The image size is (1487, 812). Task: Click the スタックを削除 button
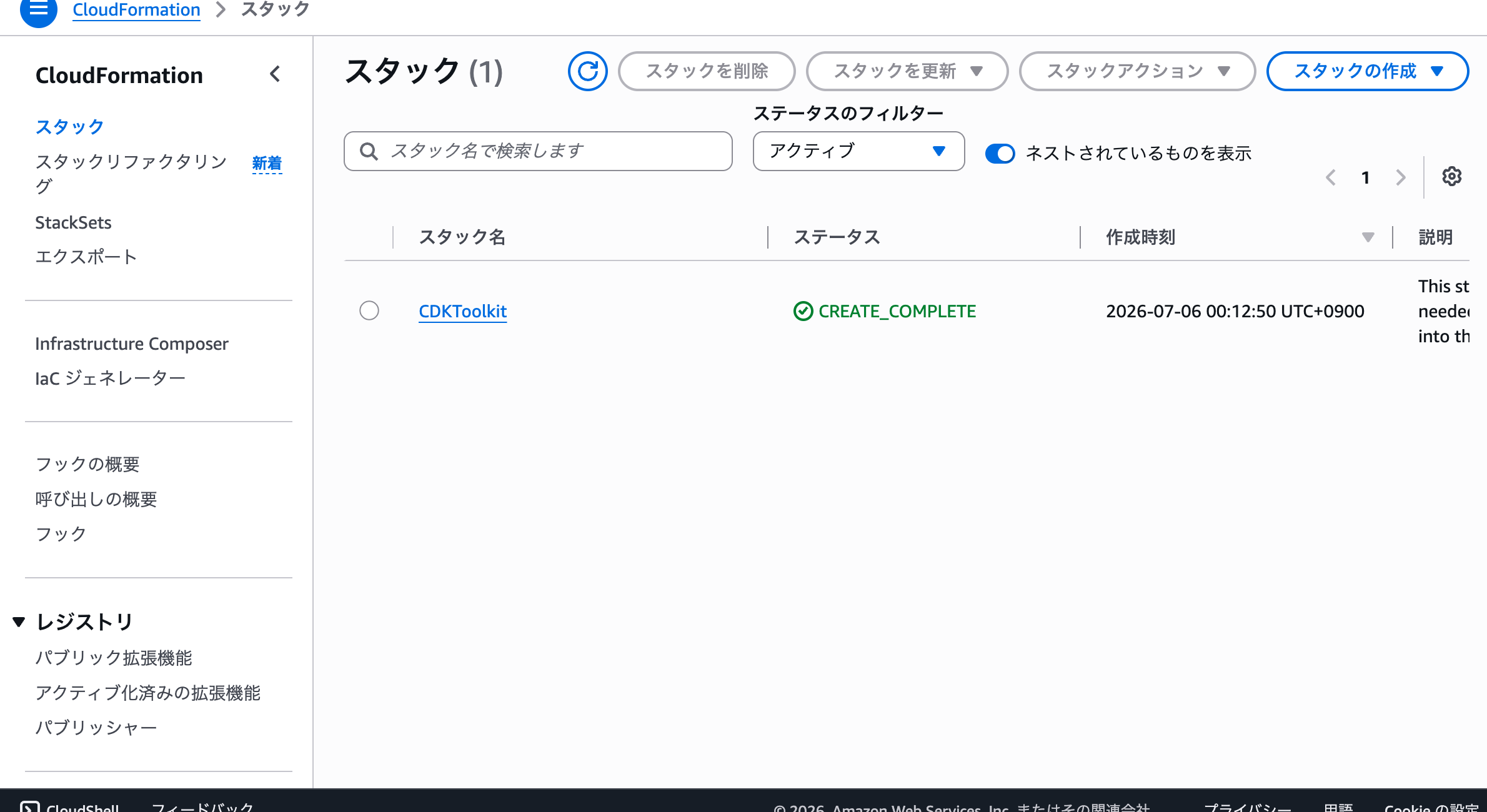pos(707,71)
